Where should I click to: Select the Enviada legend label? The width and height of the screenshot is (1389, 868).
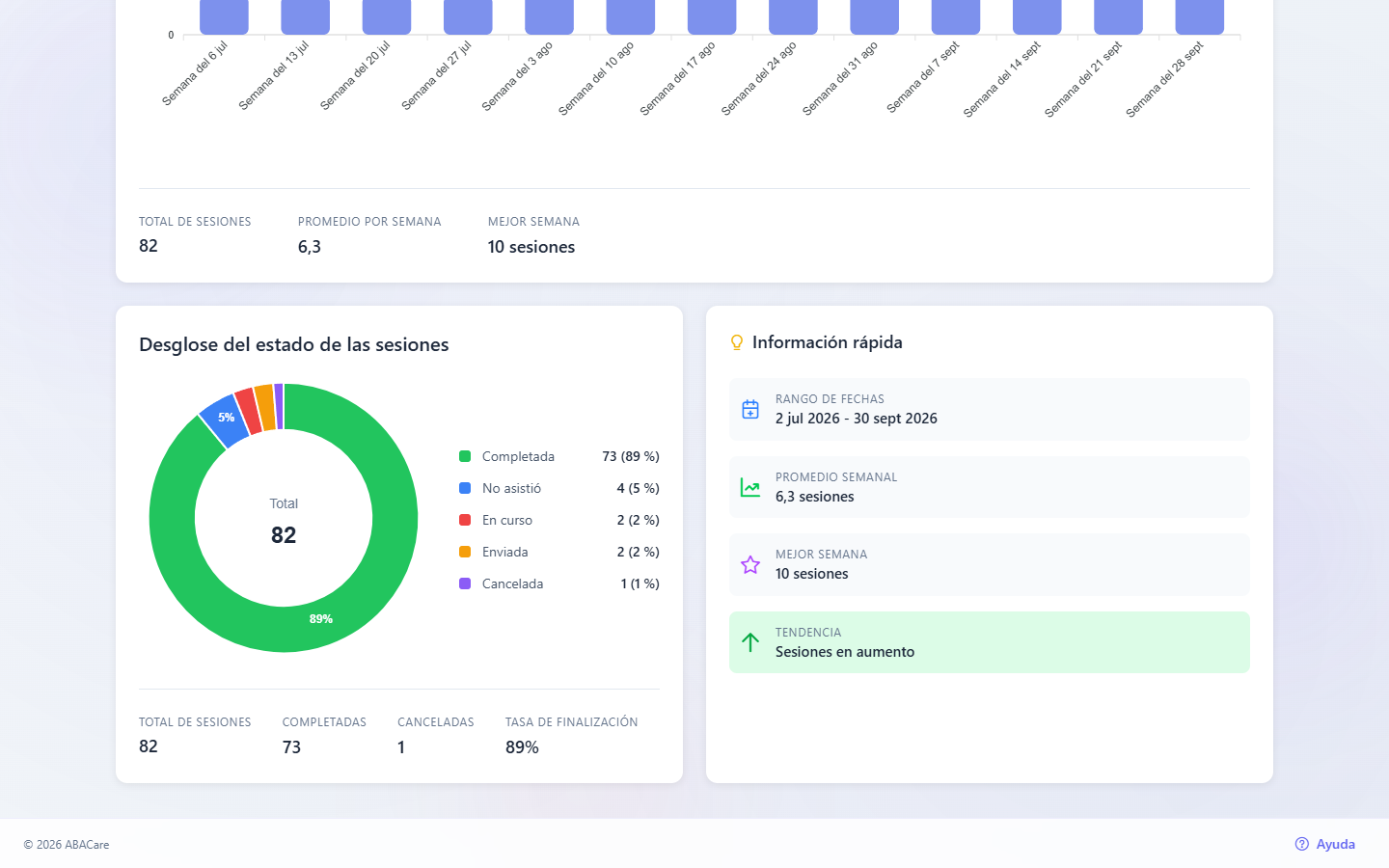pyautogui.click(x=505, y=552)
